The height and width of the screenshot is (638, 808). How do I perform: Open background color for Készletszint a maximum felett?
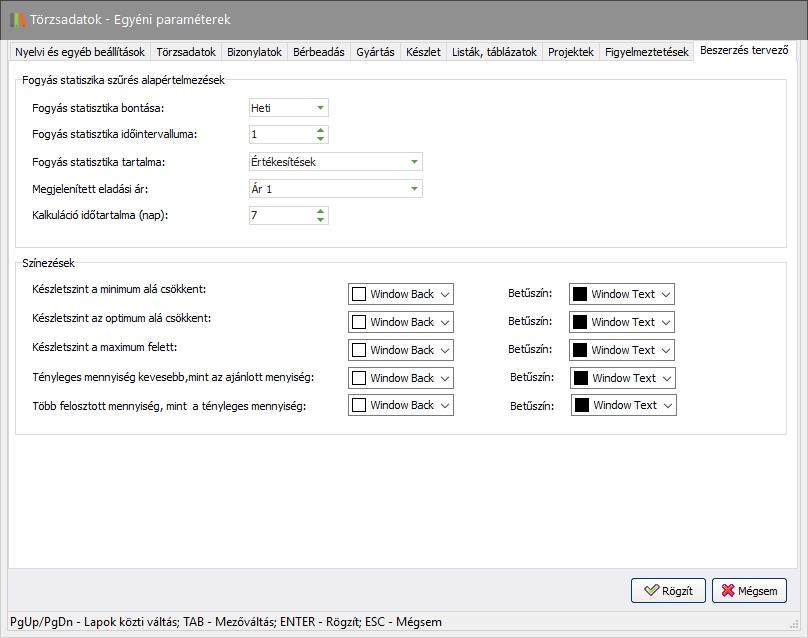click(401, 350)
